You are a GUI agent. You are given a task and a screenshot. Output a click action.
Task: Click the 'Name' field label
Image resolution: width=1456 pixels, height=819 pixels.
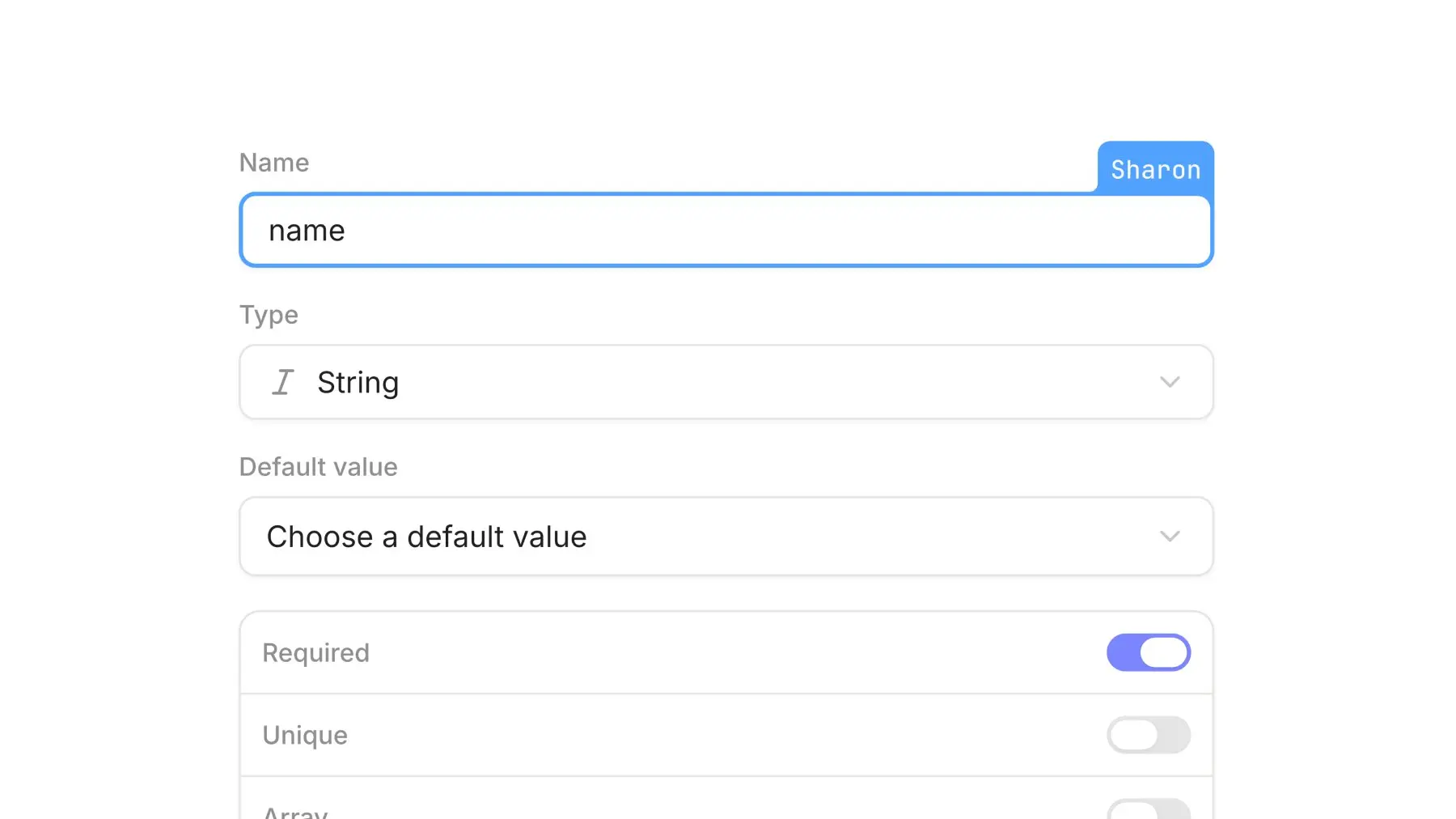(274, 163)
